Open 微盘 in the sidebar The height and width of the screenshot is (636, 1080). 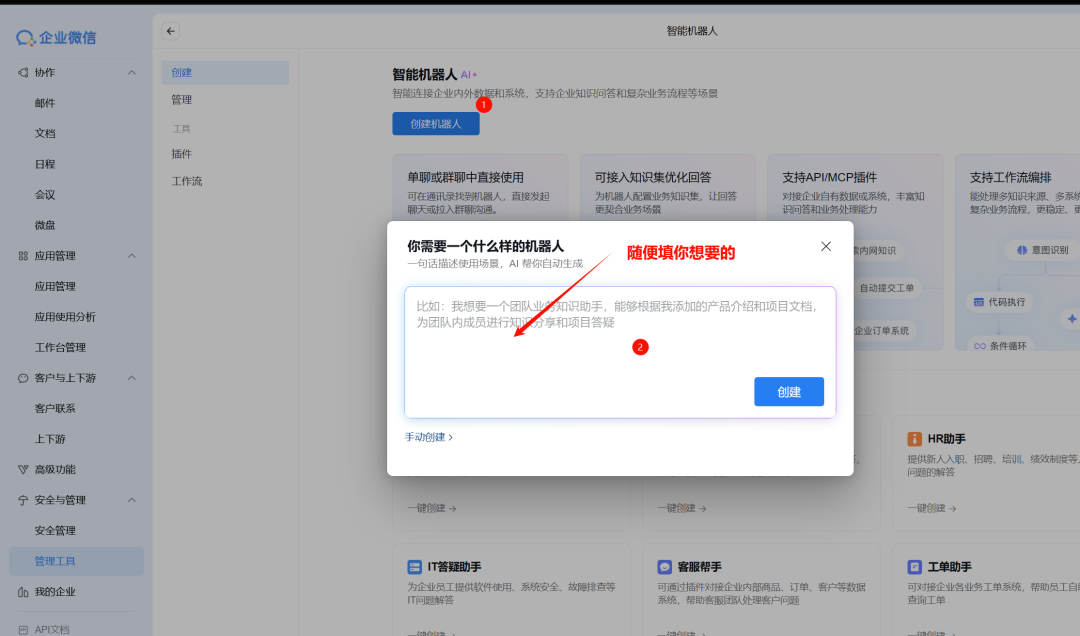pyautogui.click(x=45, y=225)
